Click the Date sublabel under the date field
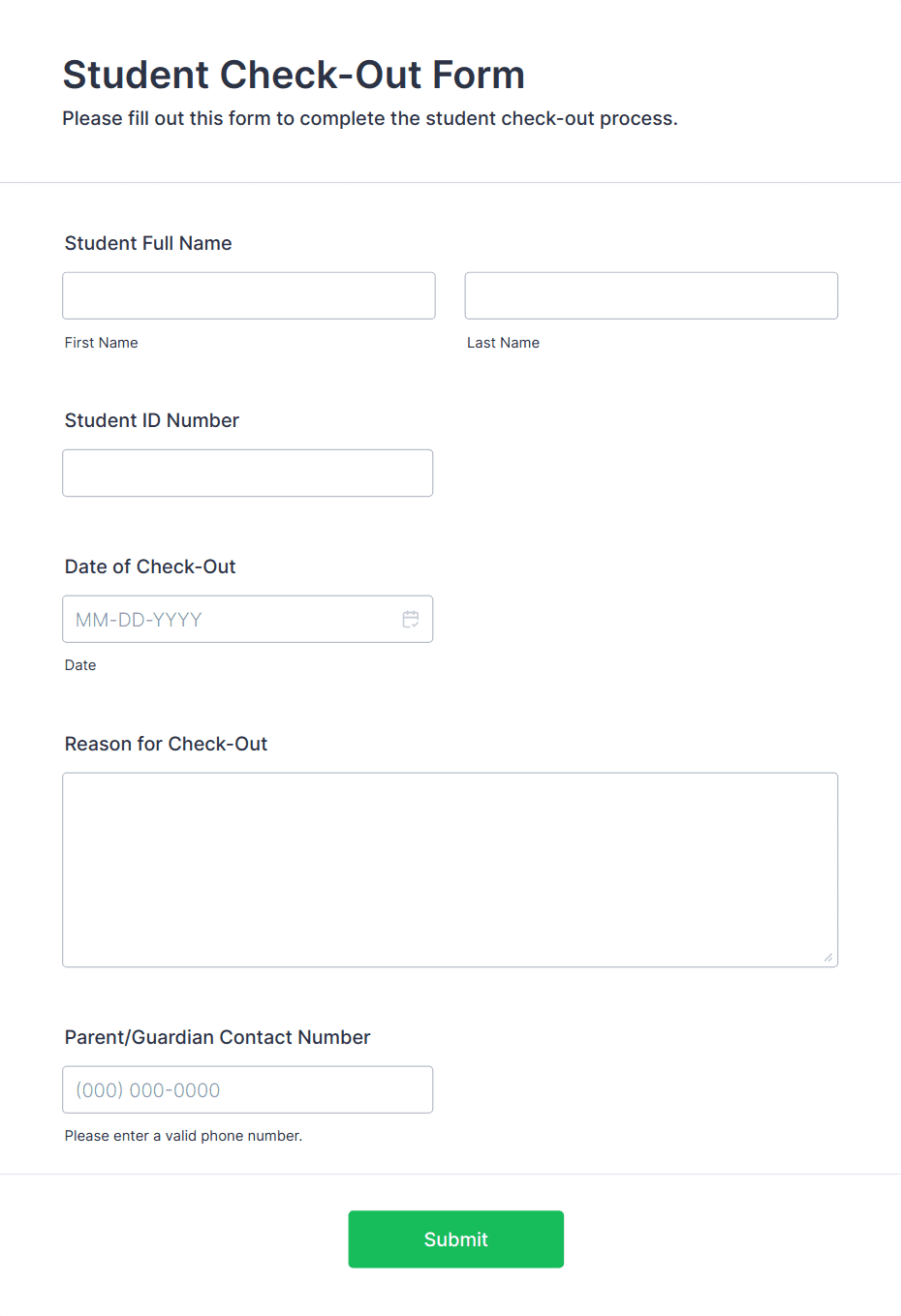Image resolution: width=901 pixels, height=1316 pixels. [x=80, y=665]
